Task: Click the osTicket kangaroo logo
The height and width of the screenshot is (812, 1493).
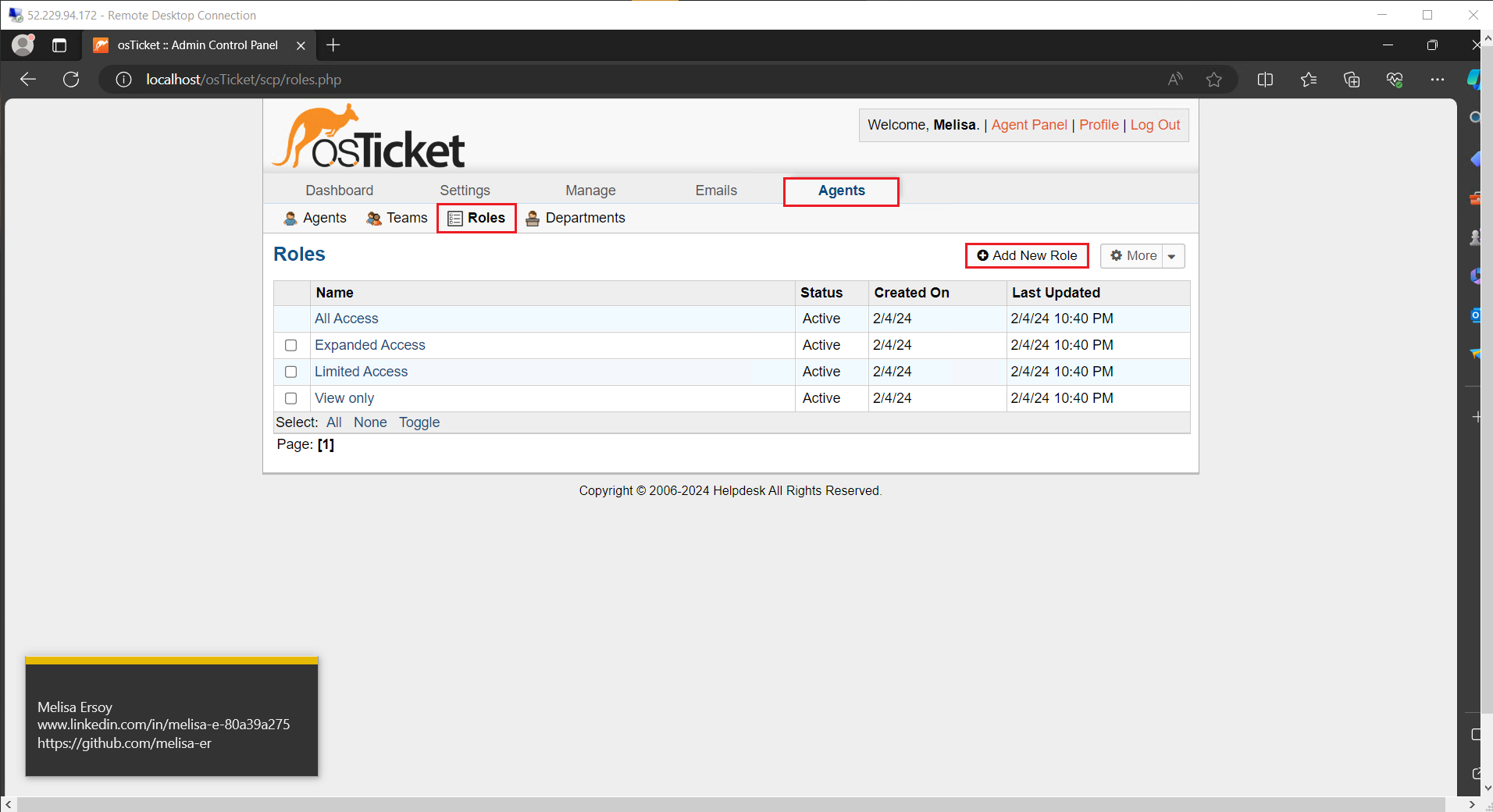Action: 368,137
